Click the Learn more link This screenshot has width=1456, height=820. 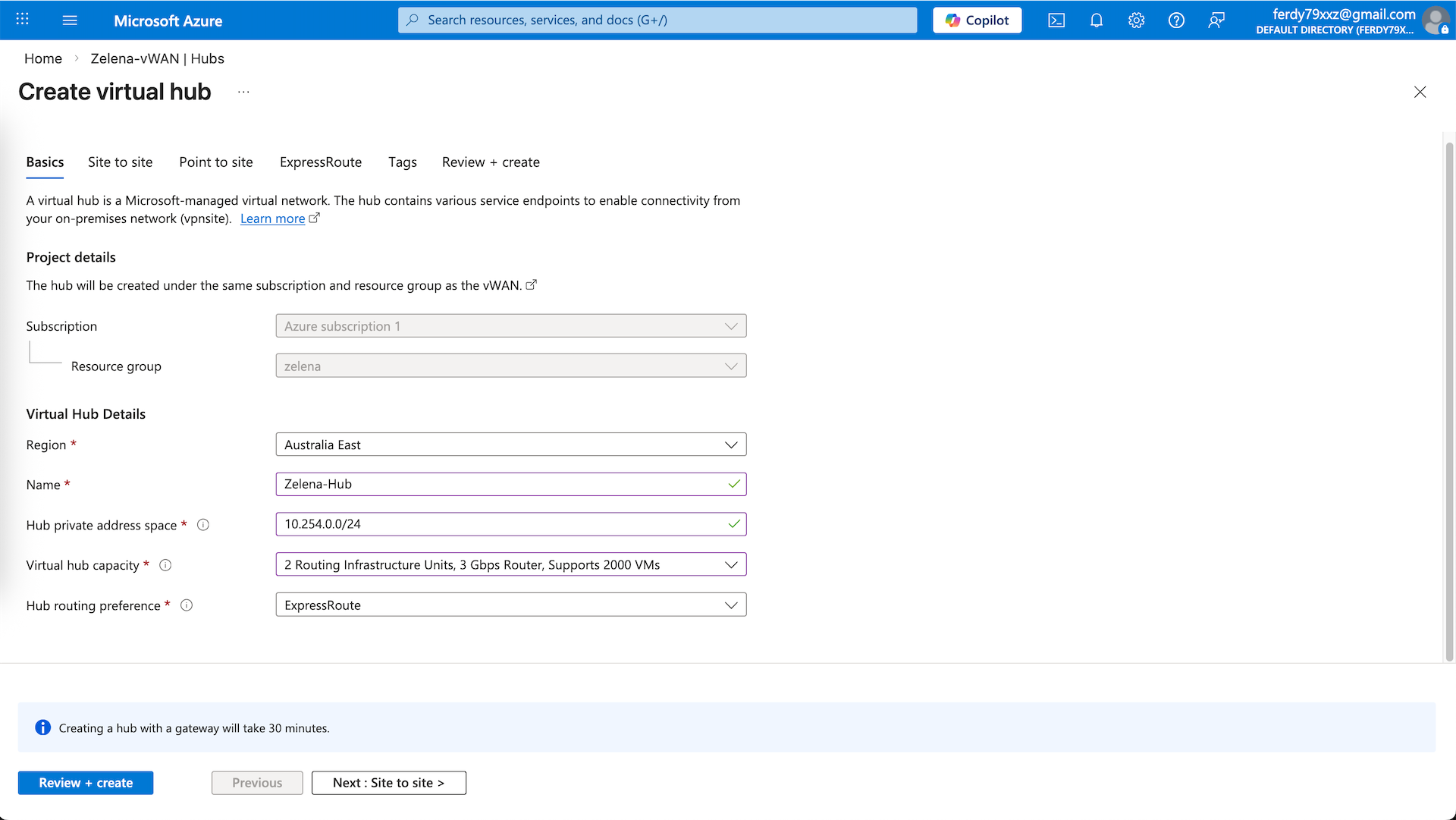pyautogui.click(x=272, y=218)
